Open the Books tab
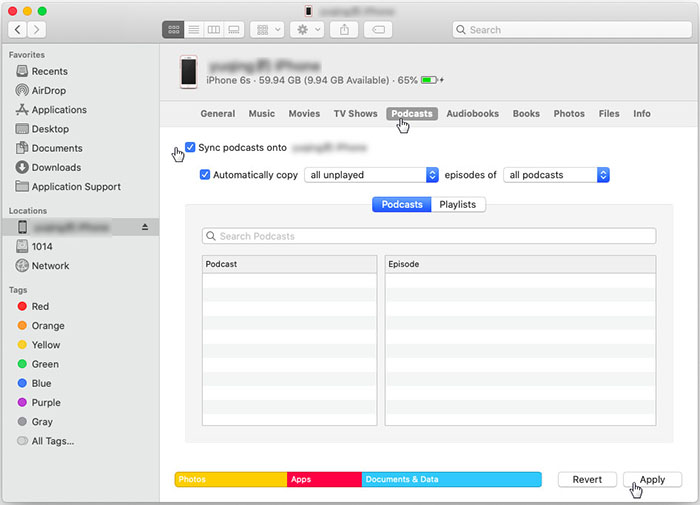 (526, 113)
